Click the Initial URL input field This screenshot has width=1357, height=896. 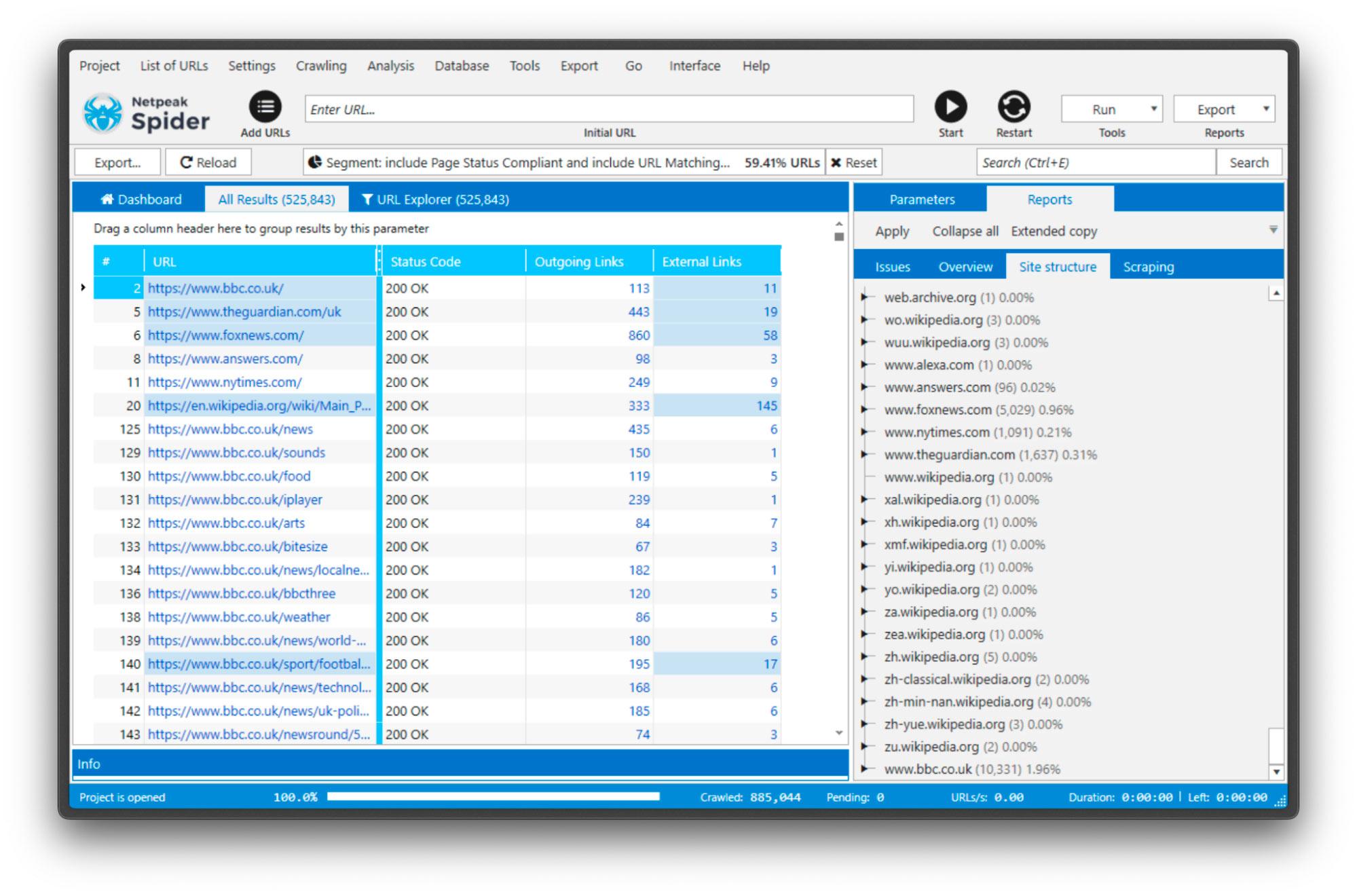click(x=609, y=109)
